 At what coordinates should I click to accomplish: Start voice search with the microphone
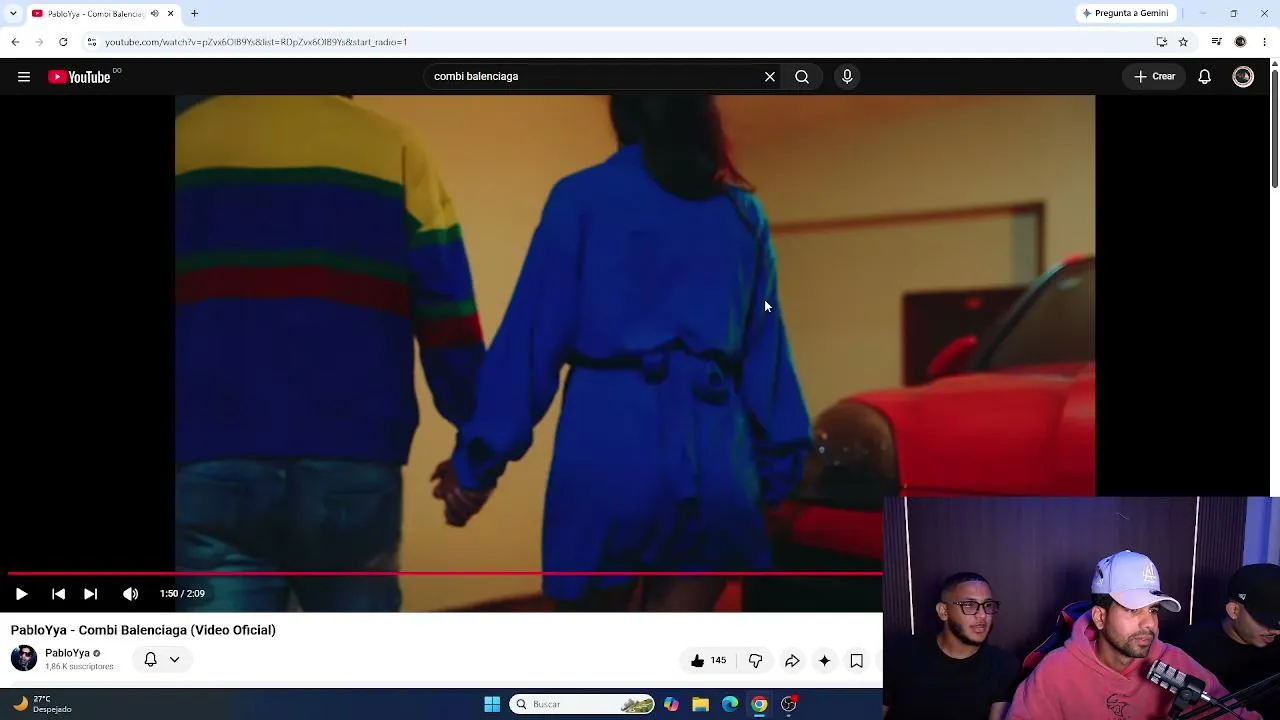pyautogui.click(x=847, y=77)
